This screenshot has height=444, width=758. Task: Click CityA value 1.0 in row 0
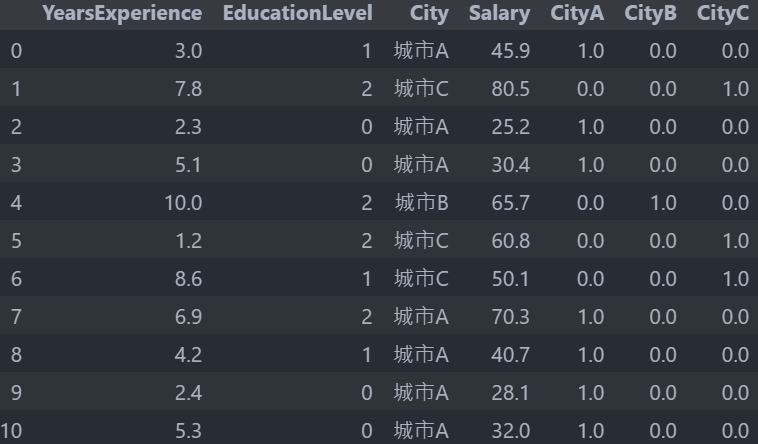(x=591, y=51)
